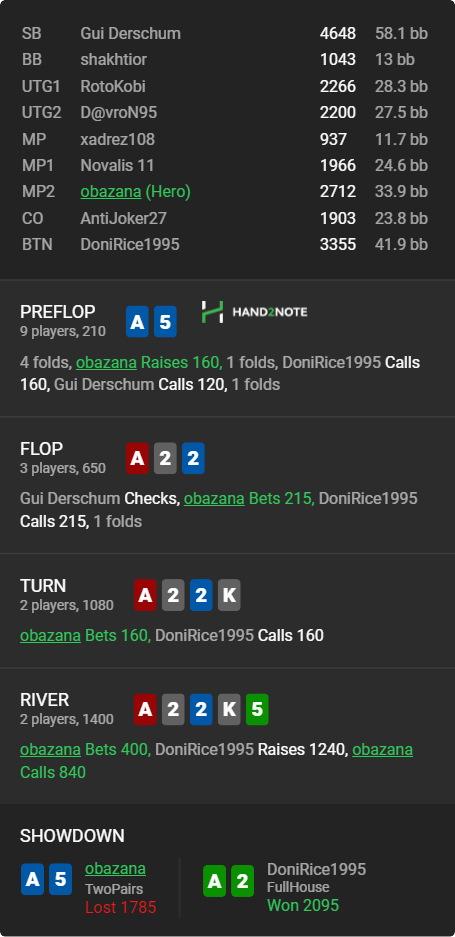The height and width of the screenshot is (937, 455).
Task: Click obazana's blue 5 showdown card
Action: [x=60, y=879]
